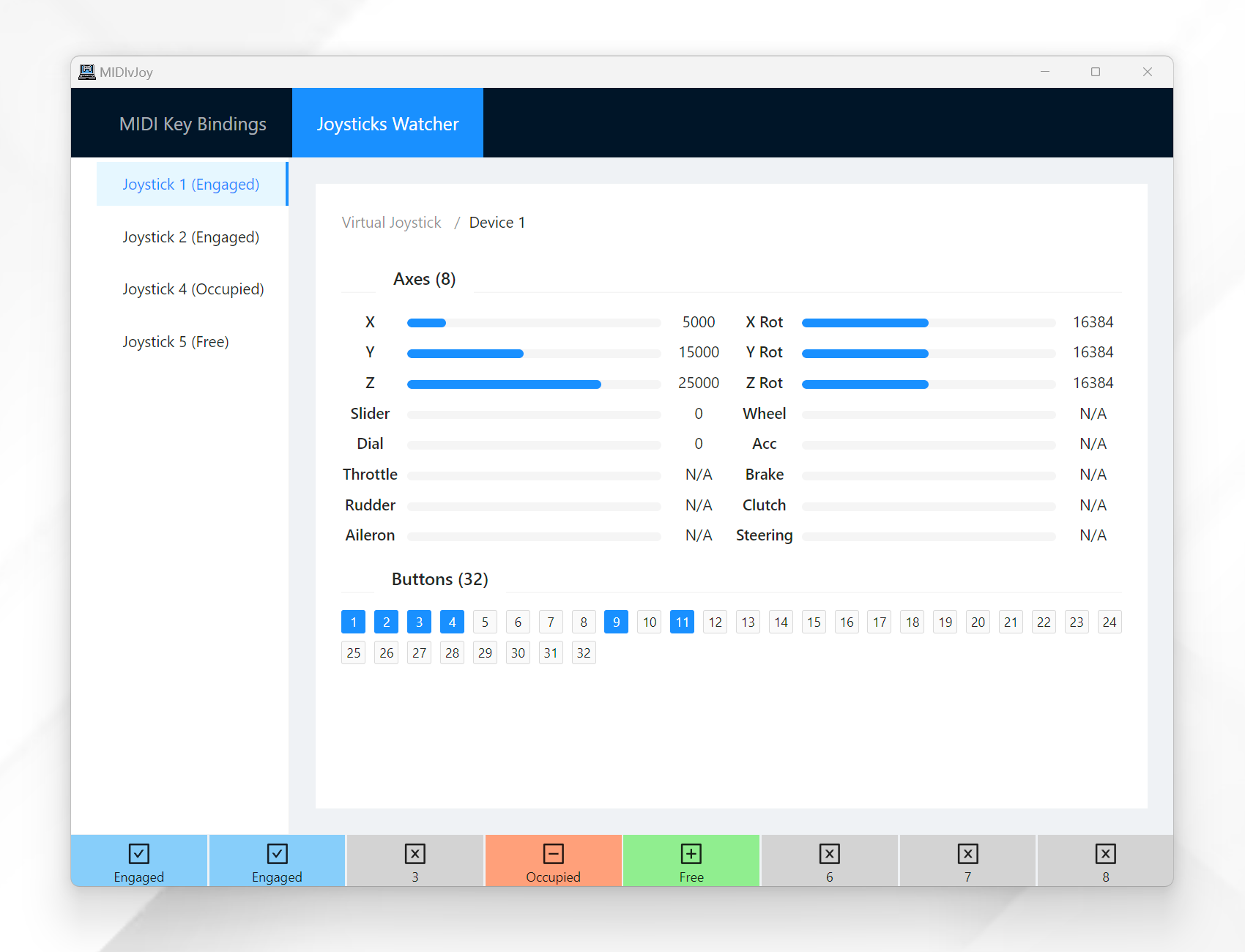Viewport: 1245px width, 952px height.
Task: Click the Dial axis label
Action: coord(370,444)
